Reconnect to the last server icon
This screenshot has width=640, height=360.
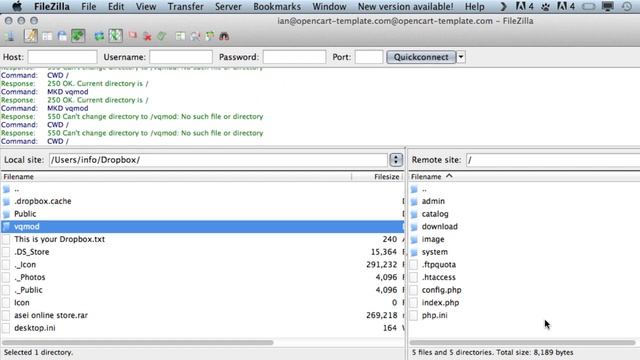[x=162, y=36]
